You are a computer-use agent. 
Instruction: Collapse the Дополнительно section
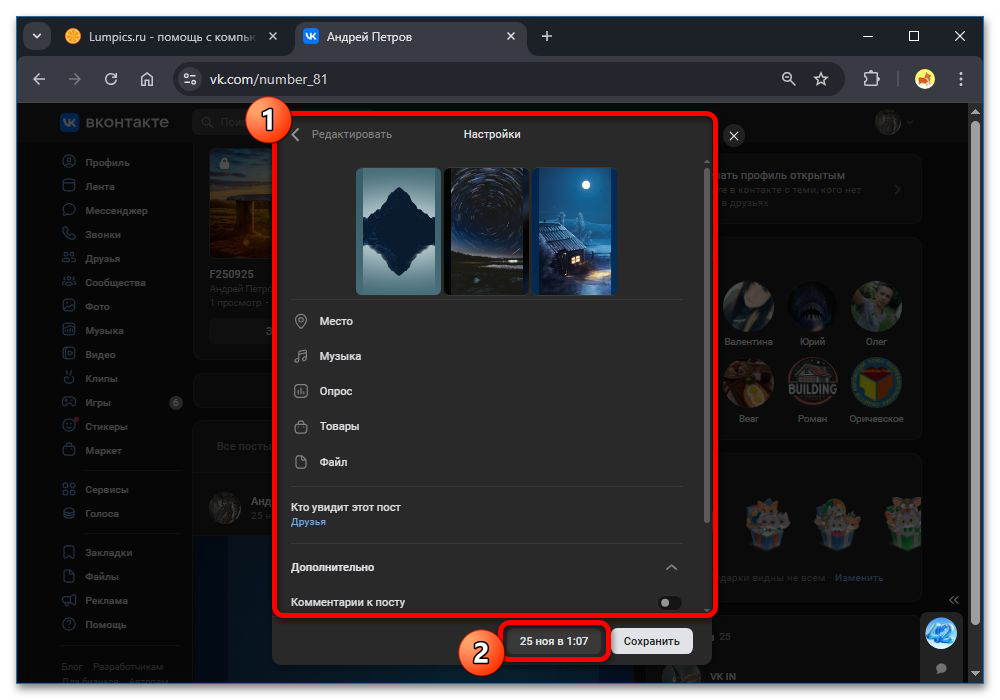pos(672,567)
